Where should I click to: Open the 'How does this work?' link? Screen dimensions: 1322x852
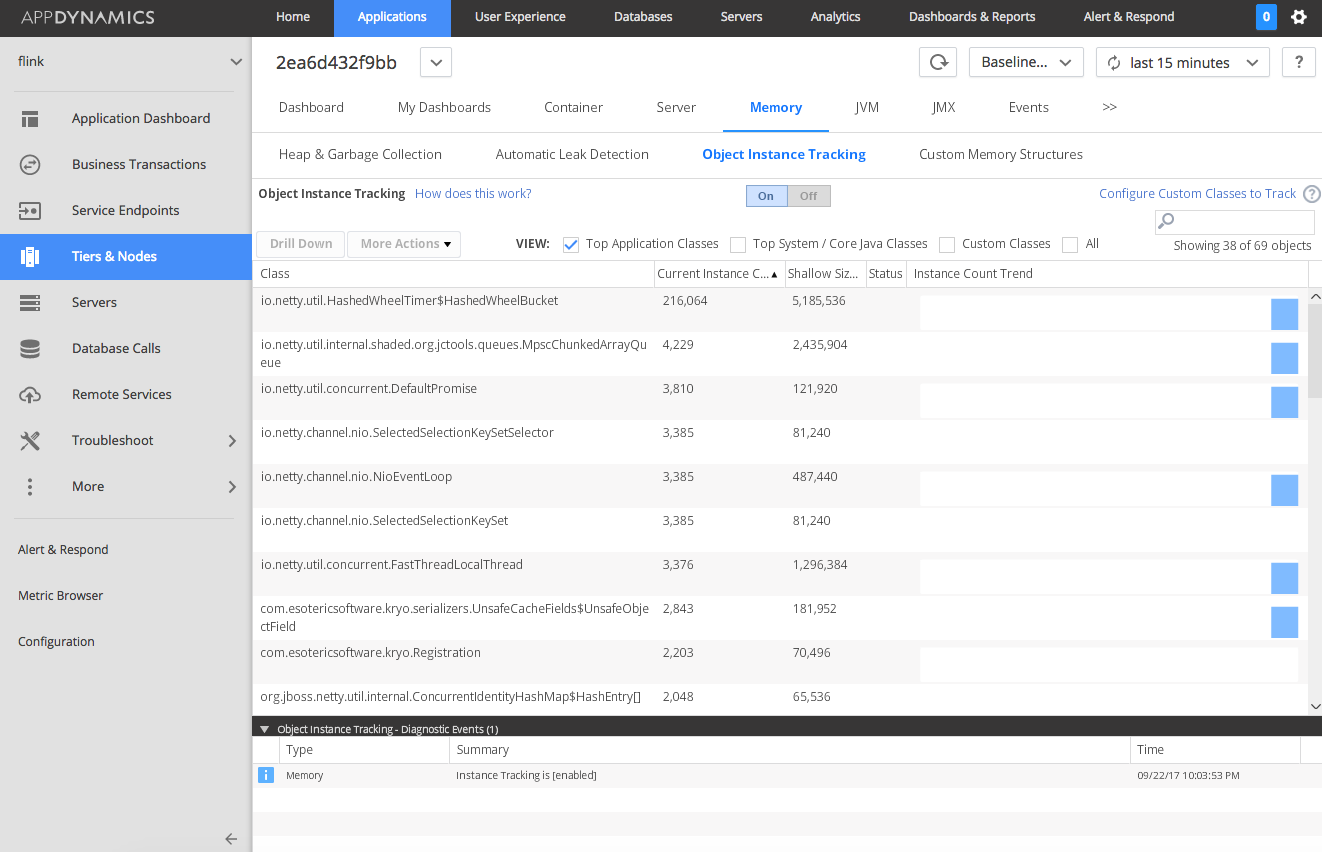(473, 194)
